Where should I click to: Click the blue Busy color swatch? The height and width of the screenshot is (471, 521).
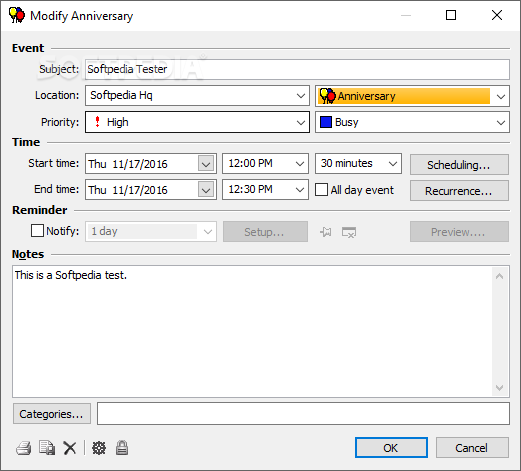pos(326,122)
